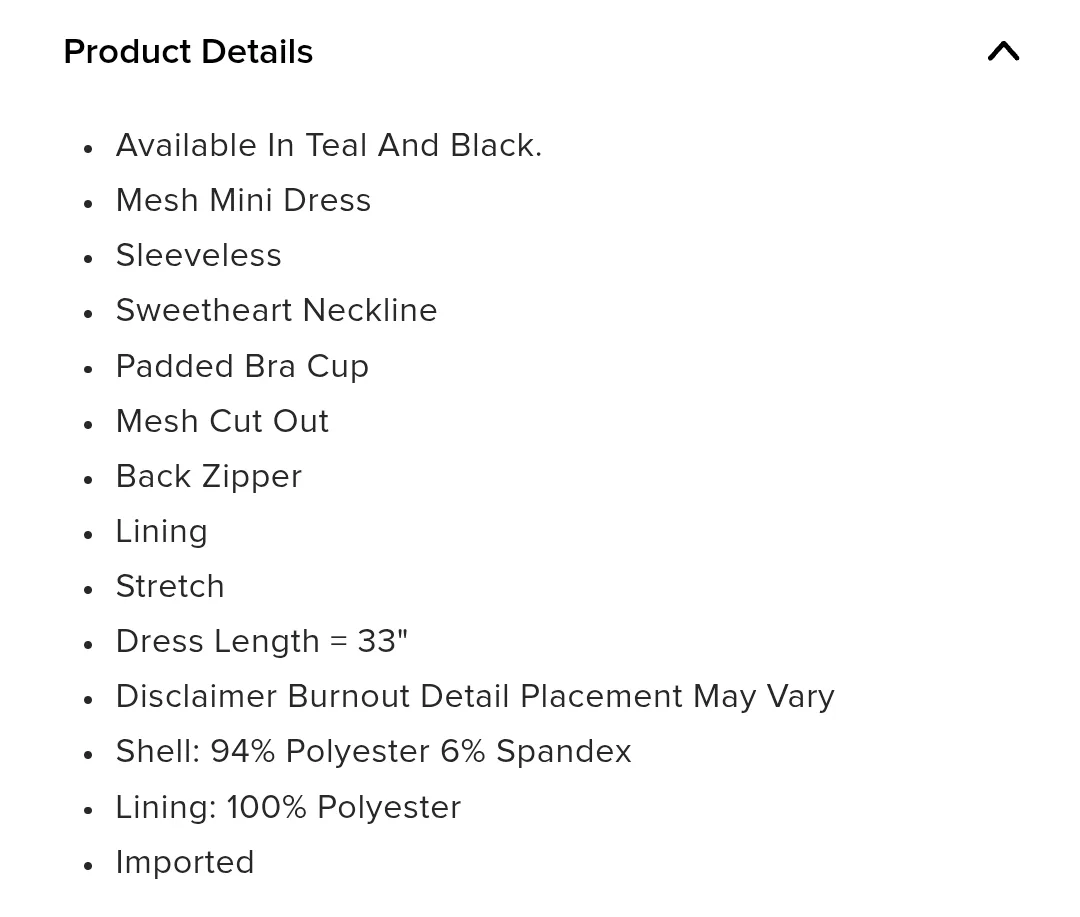Screen dimensions: 1080x917
Task: Click the words May Vary
Action: click(x=763, y=696)
